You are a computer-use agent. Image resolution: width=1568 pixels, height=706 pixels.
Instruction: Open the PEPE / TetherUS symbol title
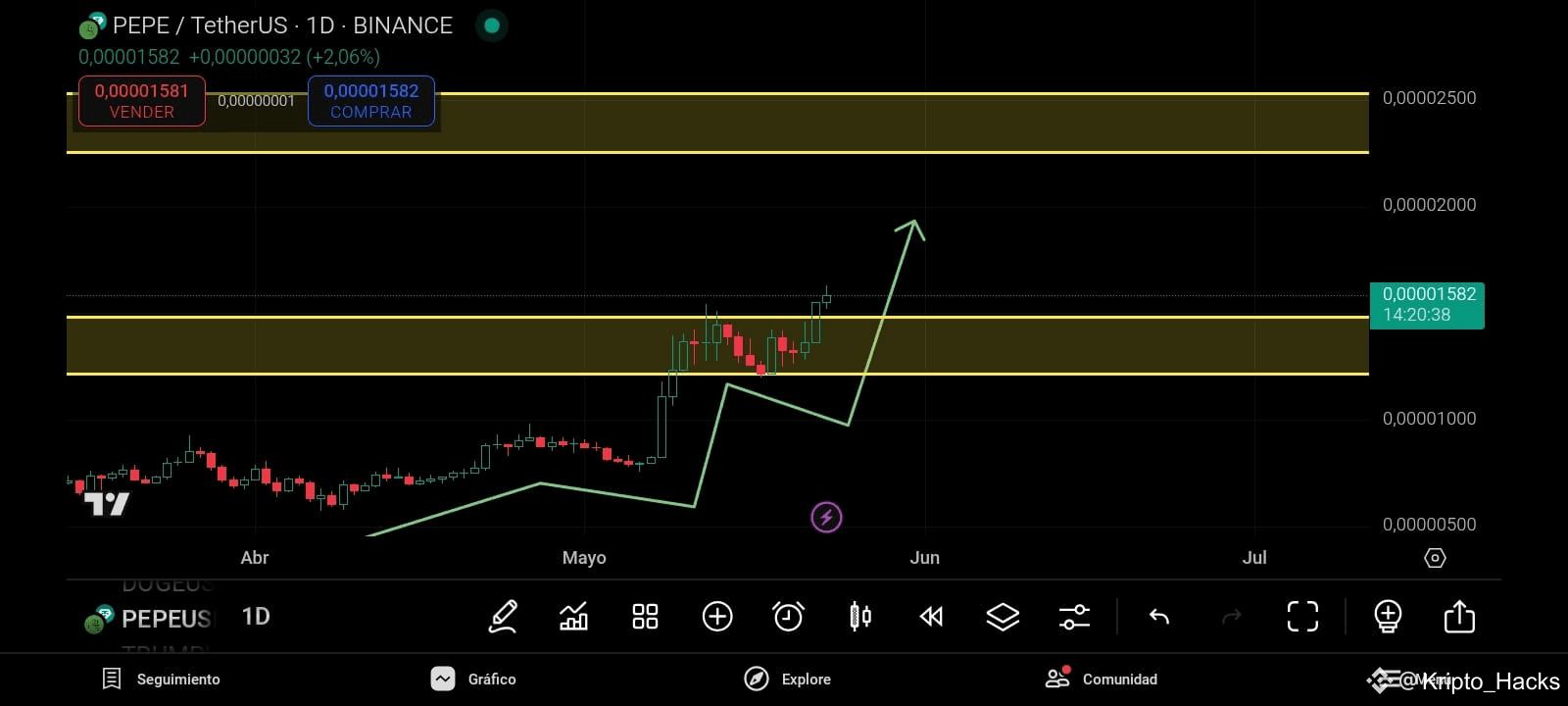coord(282,25)
